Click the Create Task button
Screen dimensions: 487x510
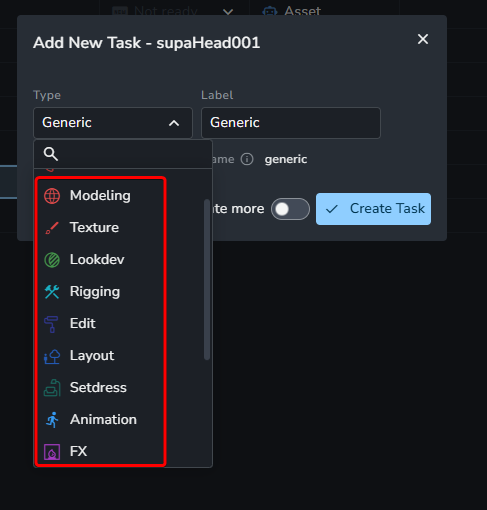373,209
